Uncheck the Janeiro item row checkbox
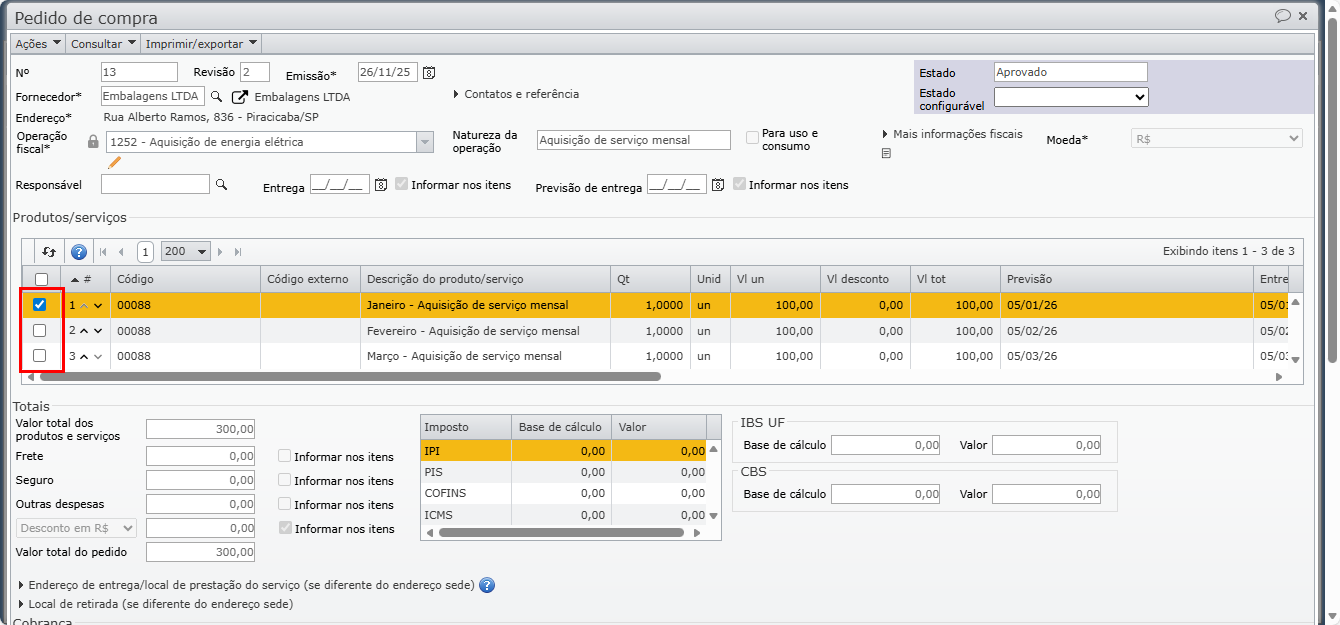The image size is (1340, 625). coord(40,305)
